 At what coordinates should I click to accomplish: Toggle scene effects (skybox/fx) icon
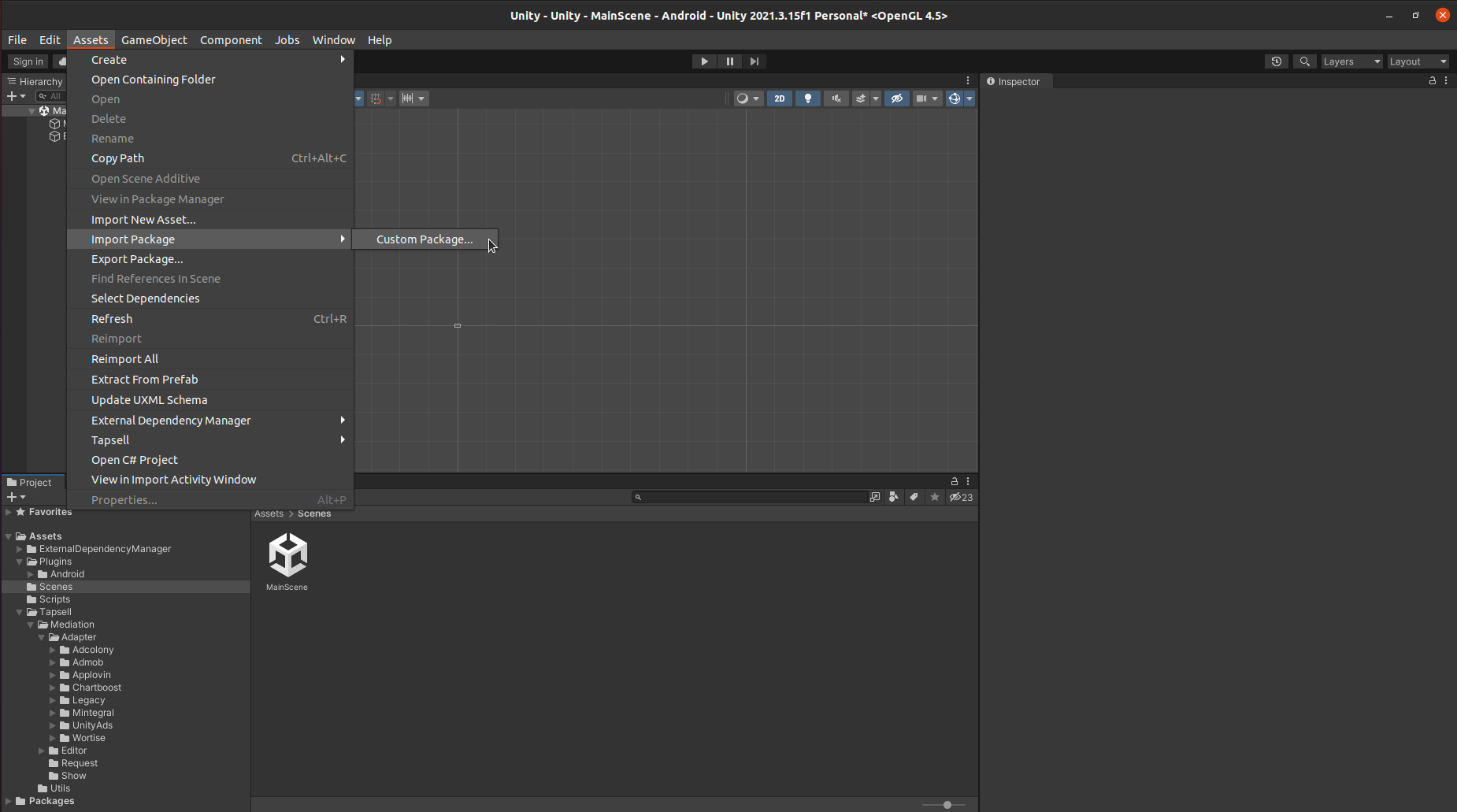[861, 98]
